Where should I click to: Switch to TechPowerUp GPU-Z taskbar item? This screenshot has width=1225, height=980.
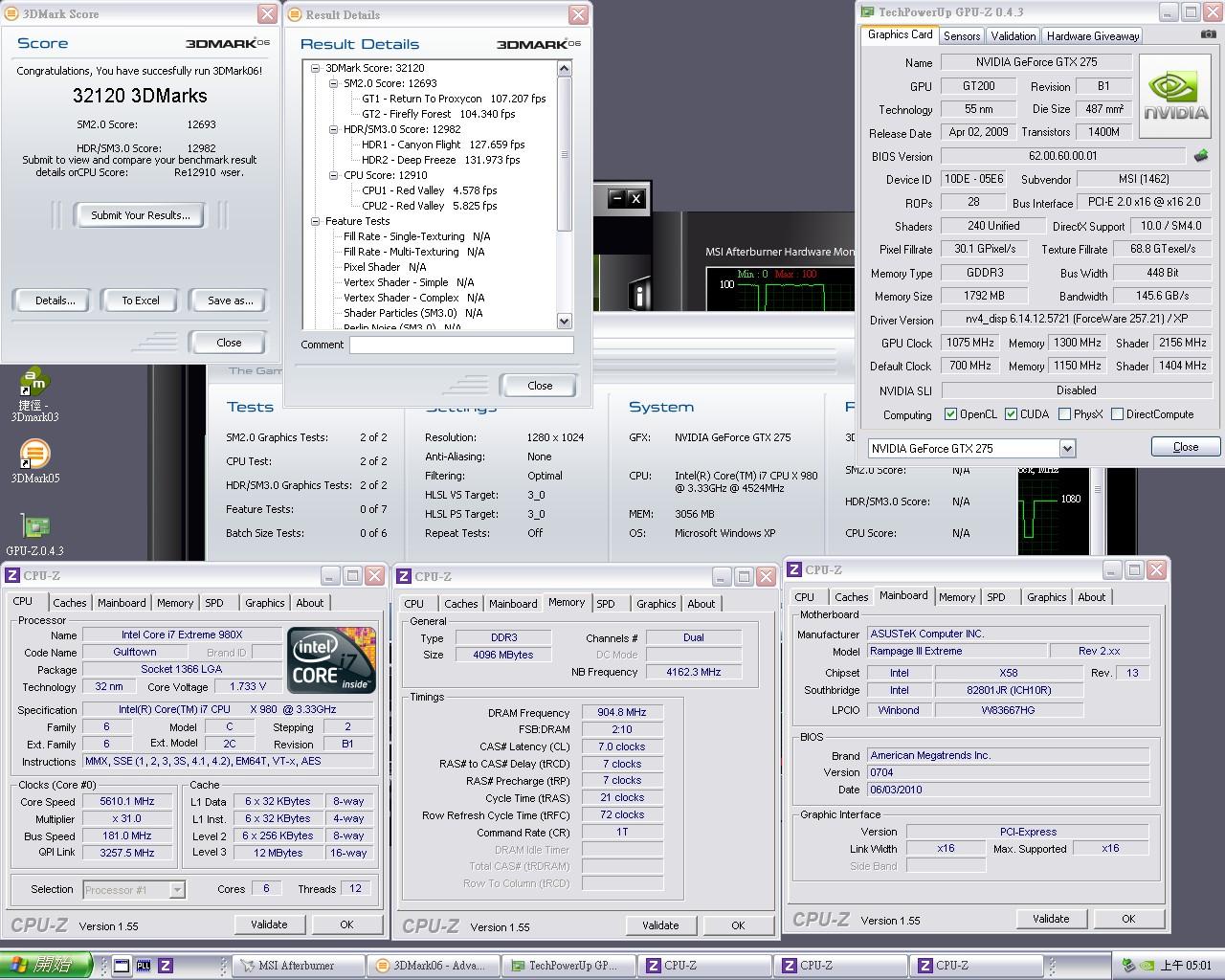[x=569, y=966]
